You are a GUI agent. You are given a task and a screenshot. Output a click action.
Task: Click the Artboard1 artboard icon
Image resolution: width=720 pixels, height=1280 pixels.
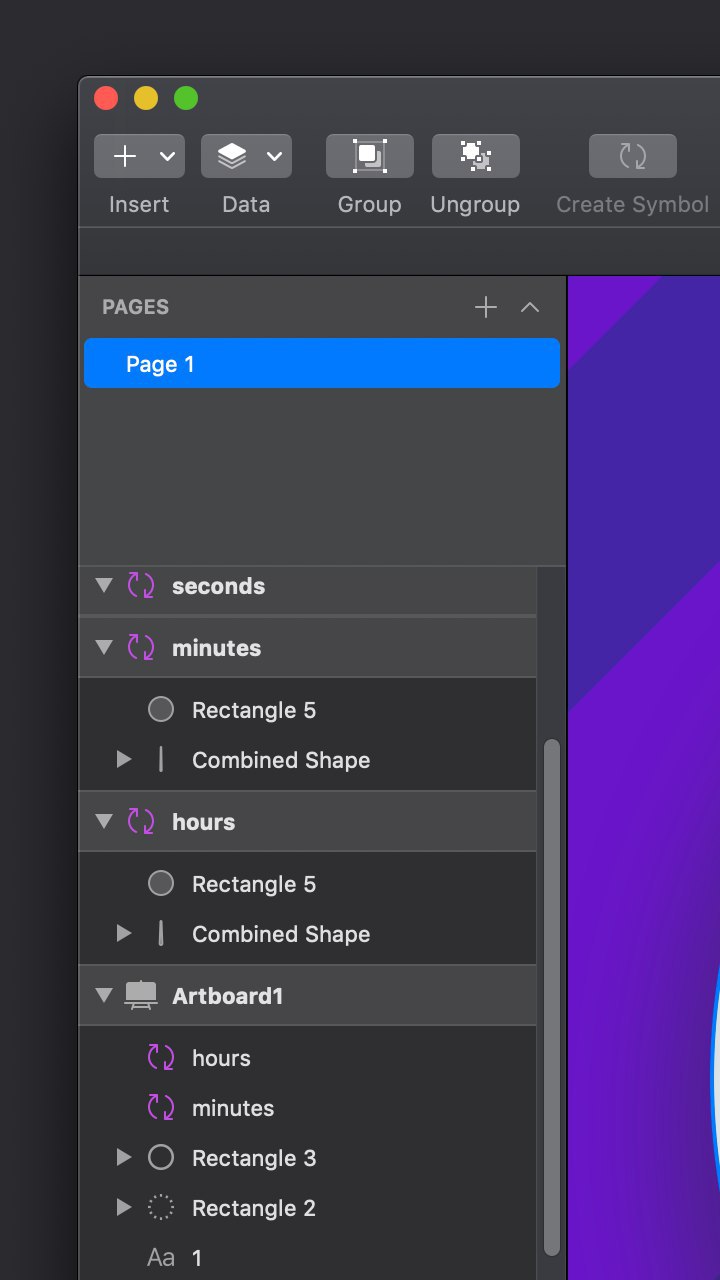coord(141,996)
